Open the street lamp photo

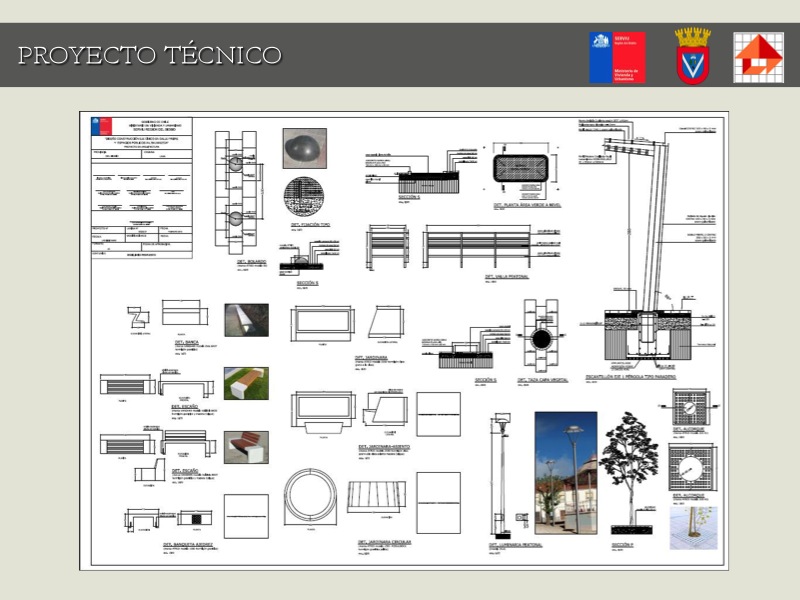[565, 473]
